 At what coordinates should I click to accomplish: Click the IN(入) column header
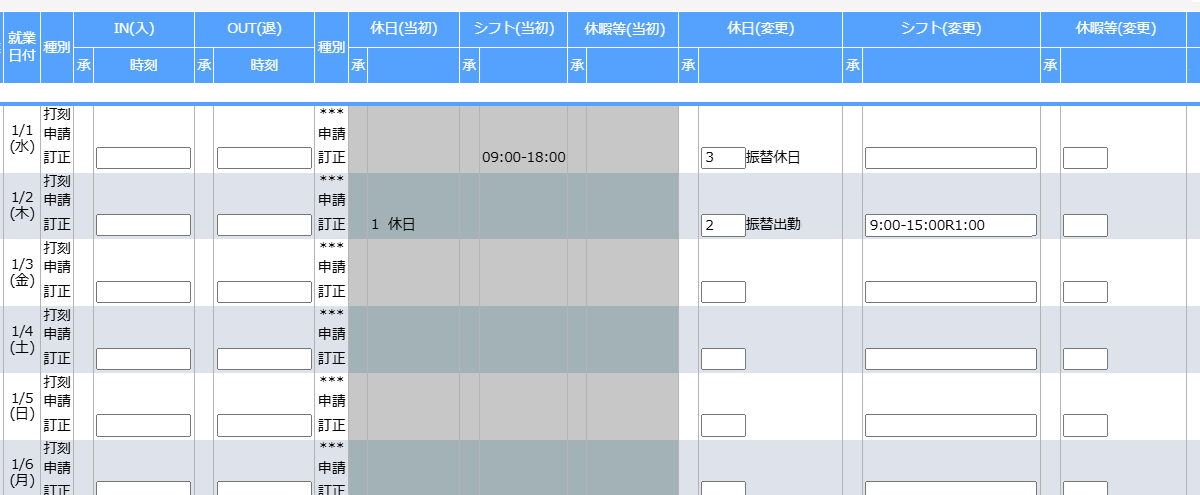(x=134, y=29)
